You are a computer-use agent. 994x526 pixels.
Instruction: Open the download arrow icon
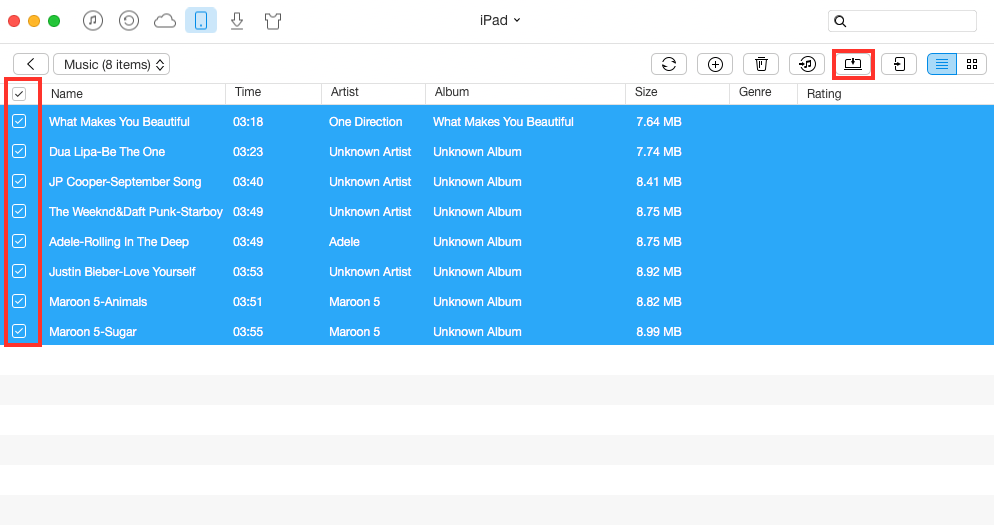tap(237, 21)
